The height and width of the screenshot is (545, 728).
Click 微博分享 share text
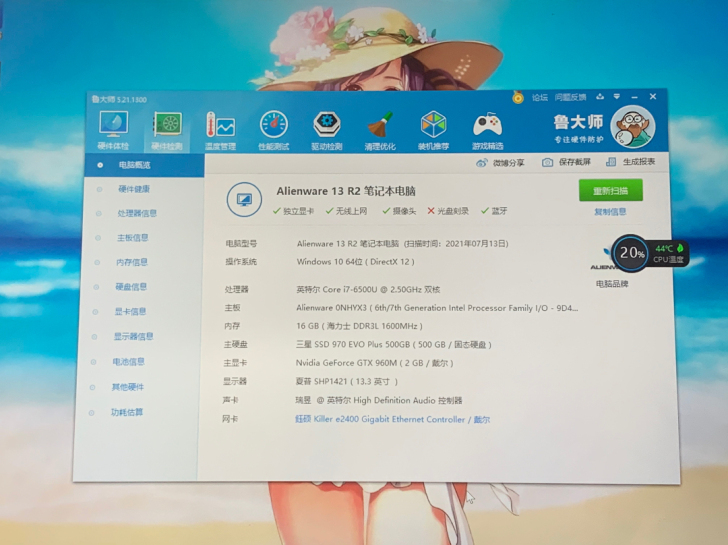[x=508, y=163]
